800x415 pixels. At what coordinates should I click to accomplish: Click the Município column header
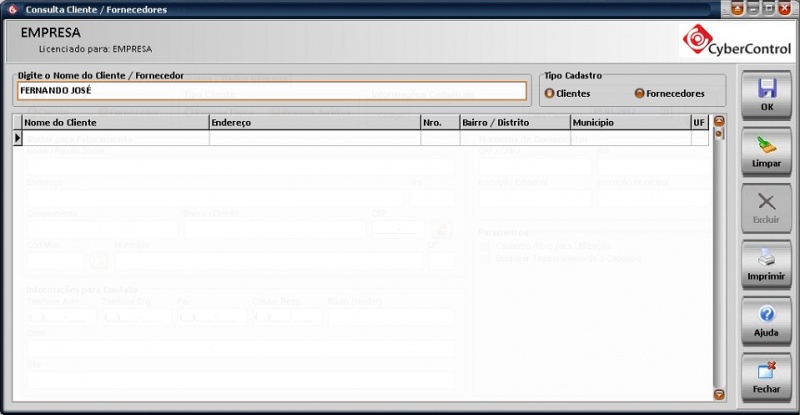pyautogui.click(x=630, y=123)
